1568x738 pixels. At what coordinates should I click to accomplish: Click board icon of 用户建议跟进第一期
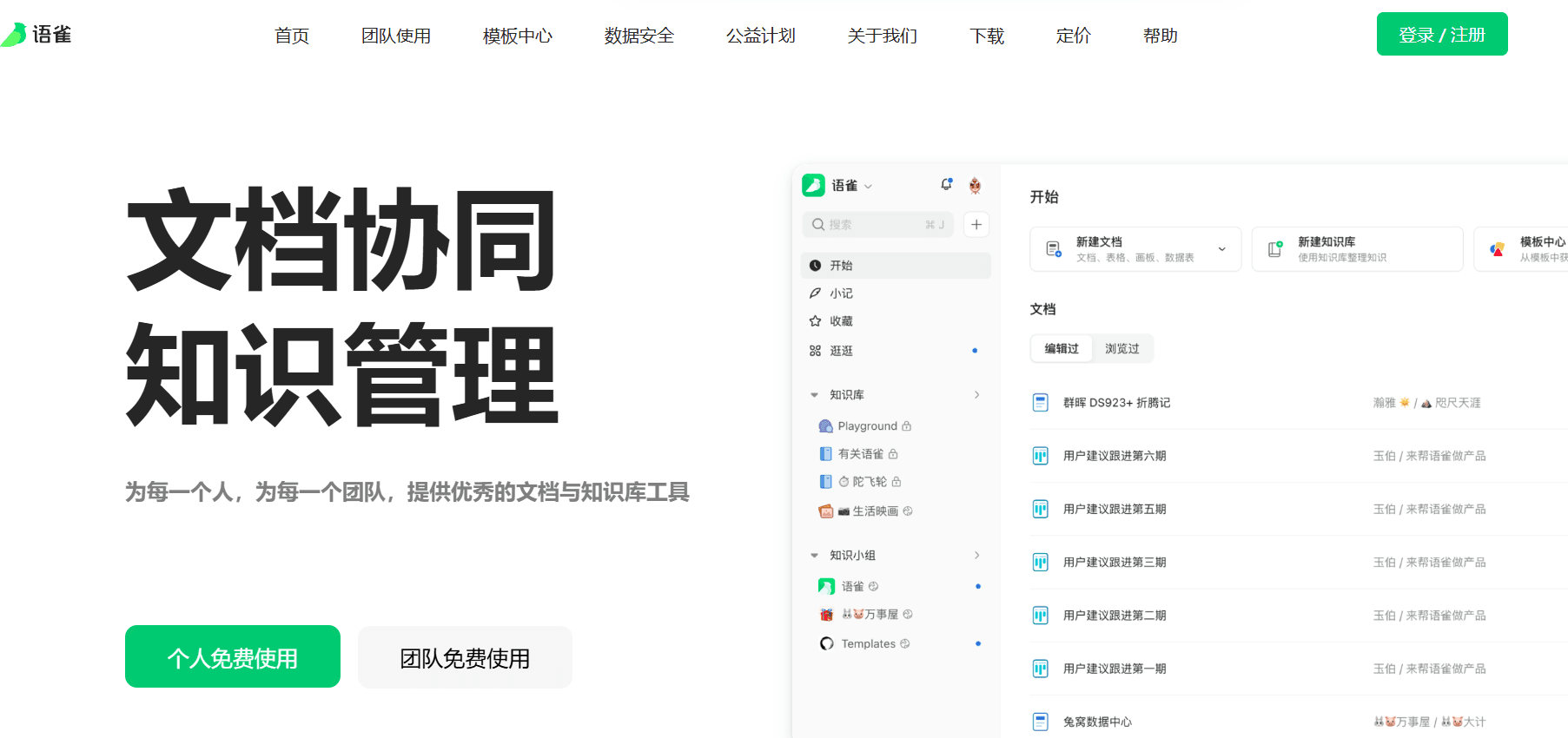pyautogui.click(x=1040, y=669)
